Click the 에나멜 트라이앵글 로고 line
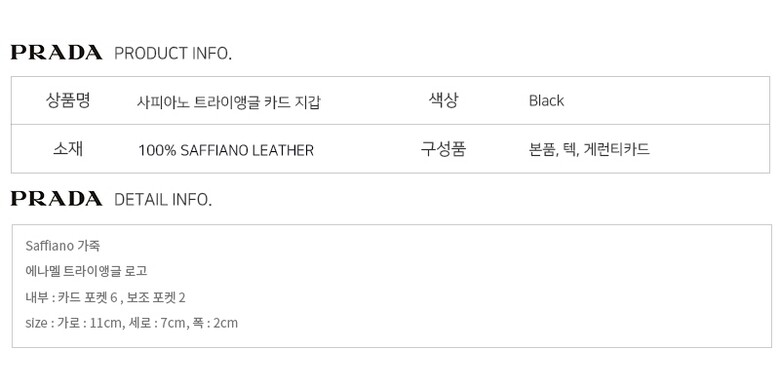Screen dimensions: 780x389 [86, 271]
